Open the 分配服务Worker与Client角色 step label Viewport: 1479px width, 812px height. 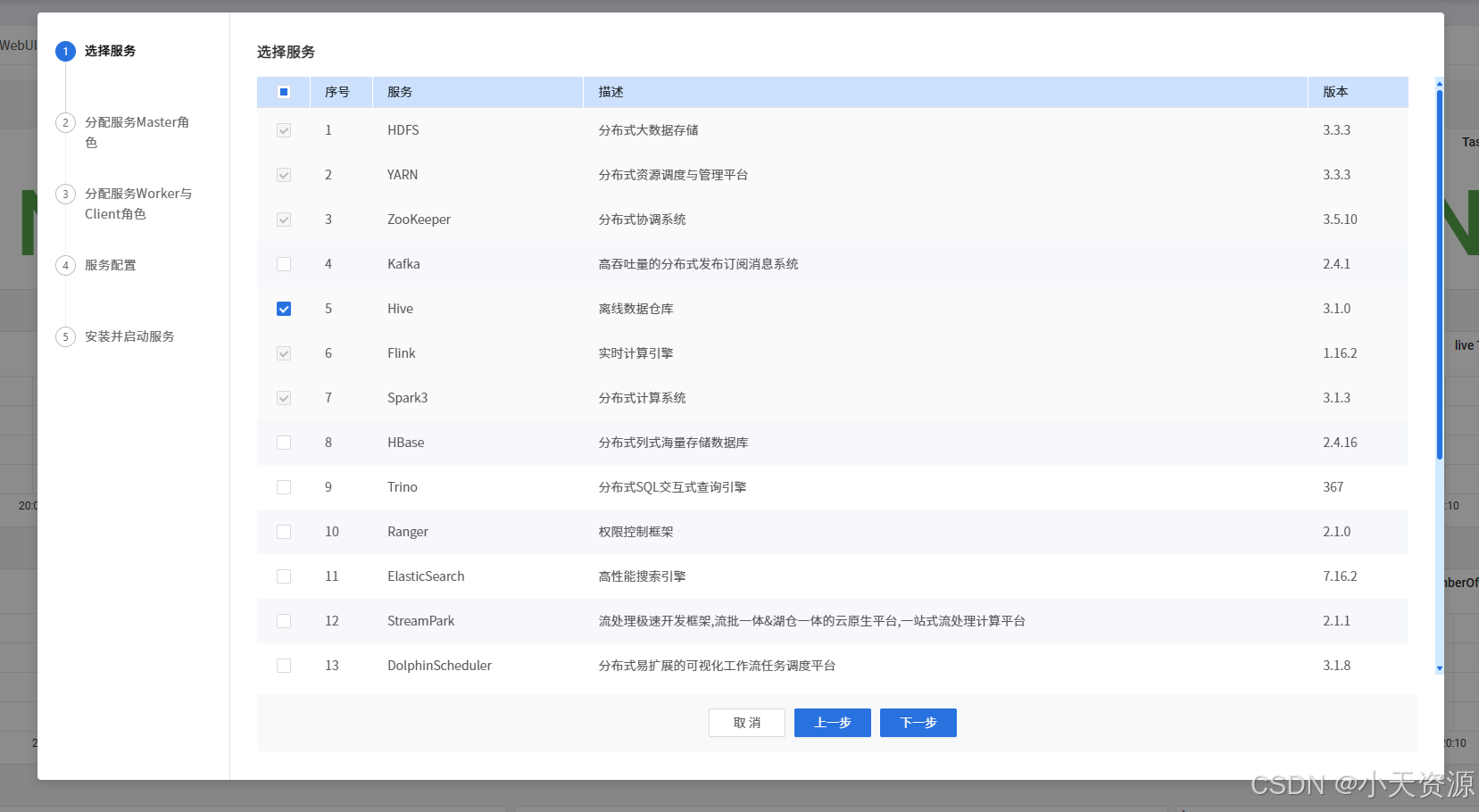pos(138,203)
